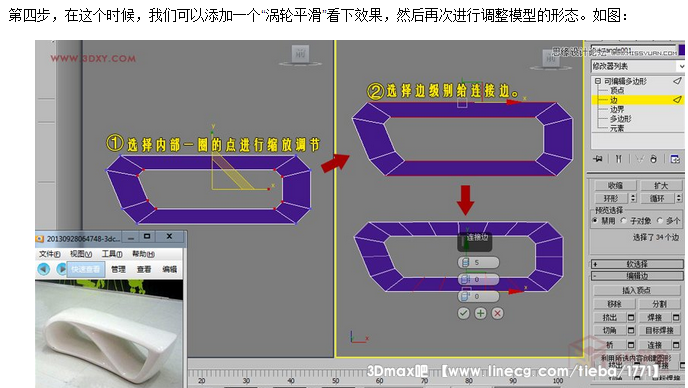Click the 循环 button

657,198
